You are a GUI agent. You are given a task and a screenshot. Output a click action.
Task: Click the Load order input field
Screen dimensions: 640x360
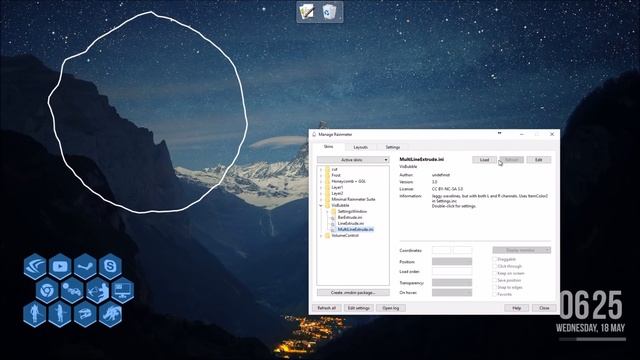click(452, 271)
